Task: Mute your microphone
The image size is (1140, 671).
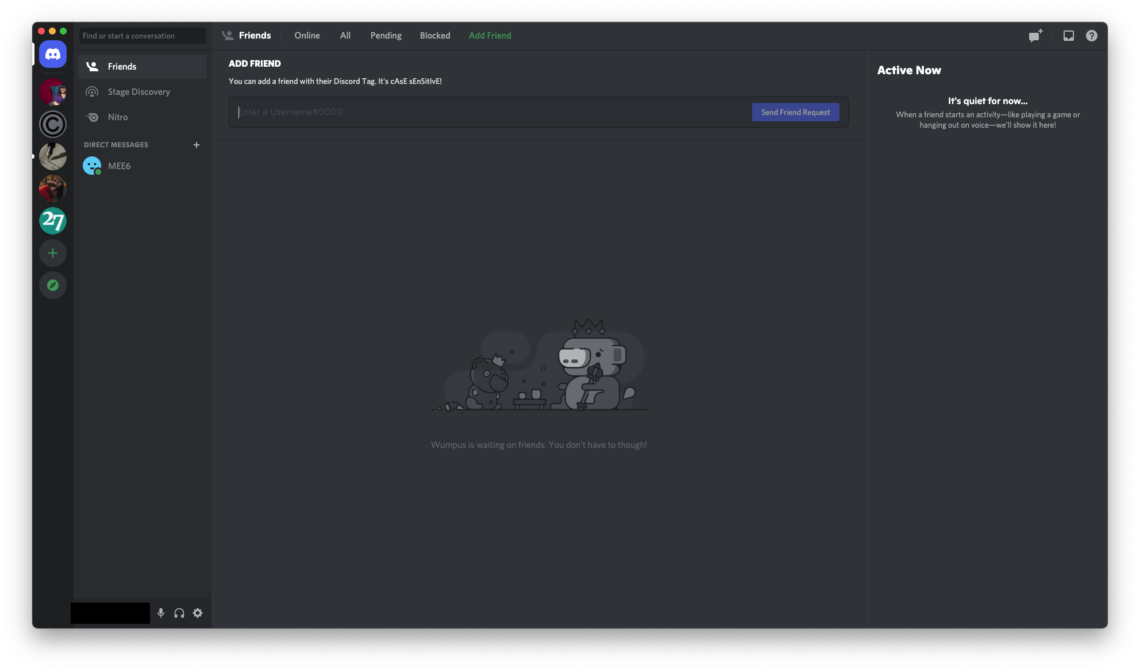Action: (x=160, y=613)
